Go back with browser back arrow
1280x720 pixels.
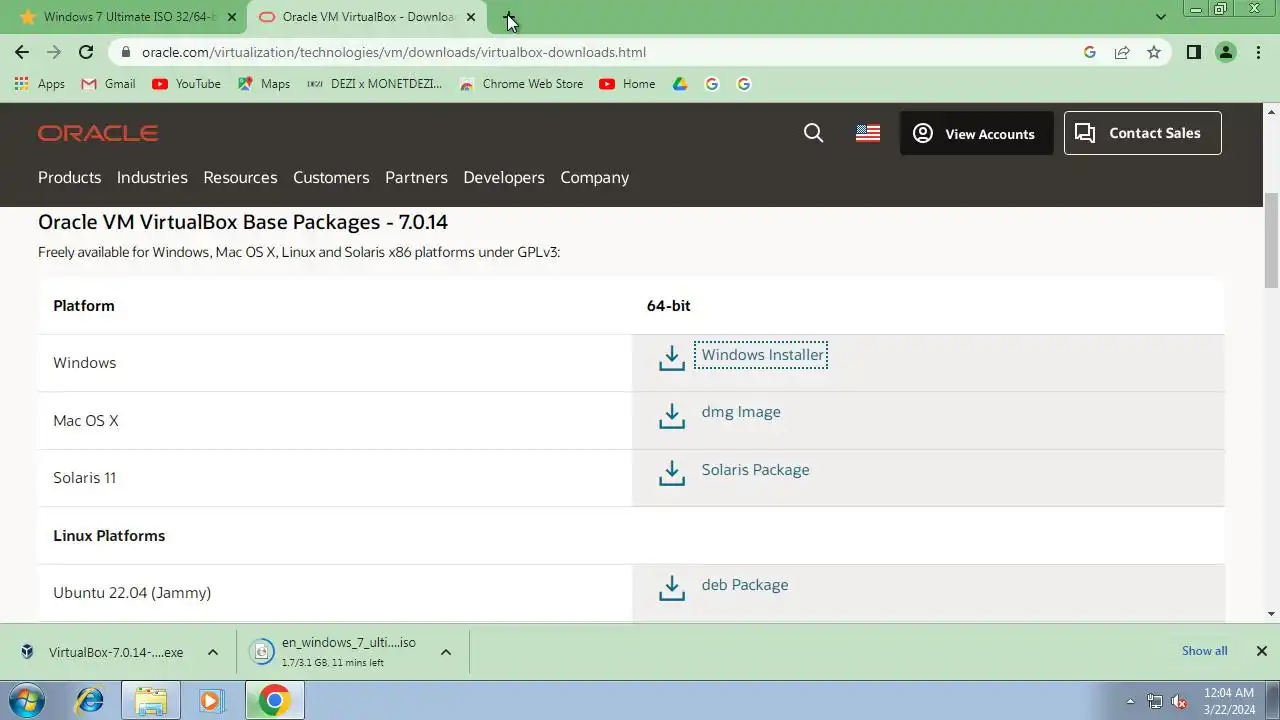pyautogui.click(x=22, y=52)
